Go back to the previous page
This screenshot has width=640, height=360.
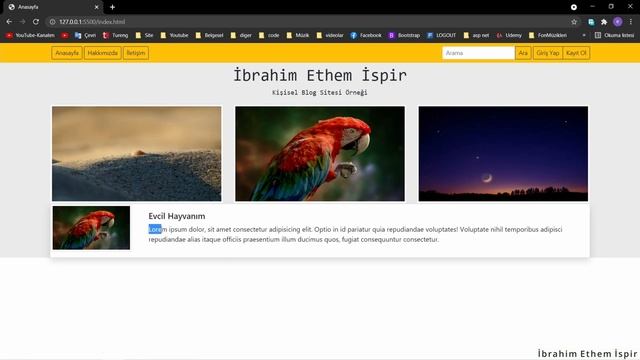pos(9,22)
